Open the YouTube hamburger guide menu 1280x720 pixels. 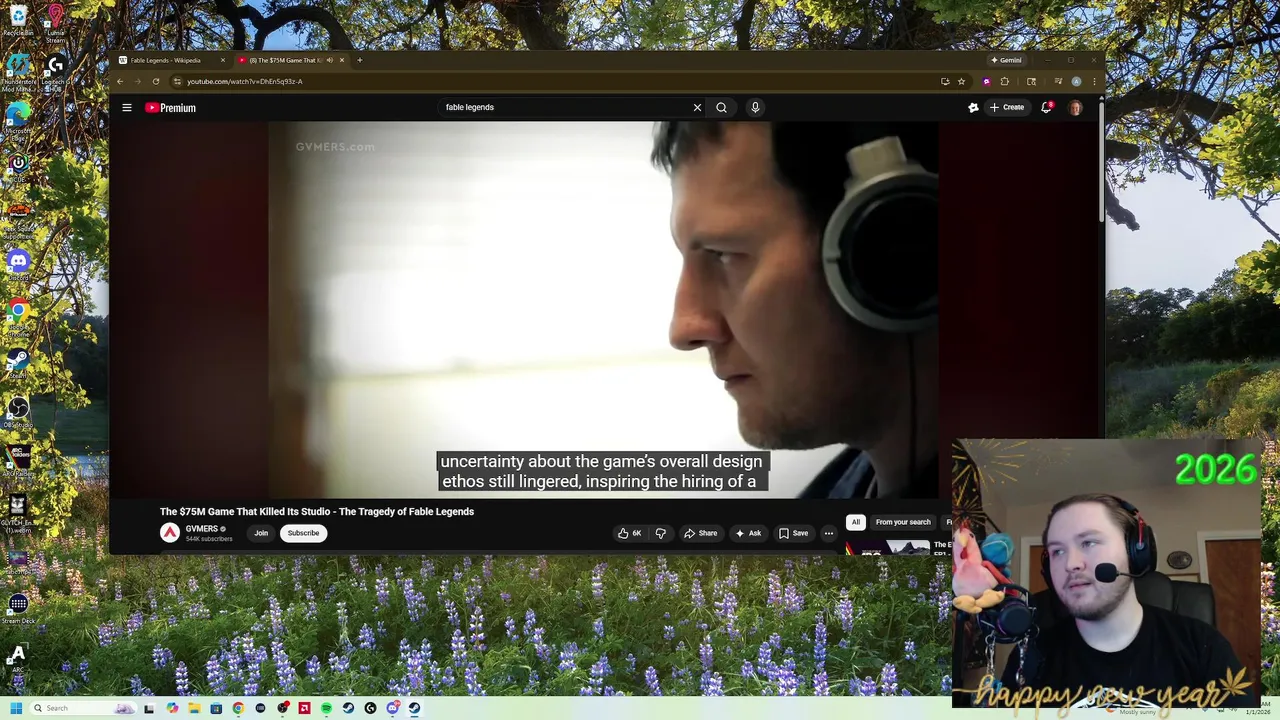127,107
